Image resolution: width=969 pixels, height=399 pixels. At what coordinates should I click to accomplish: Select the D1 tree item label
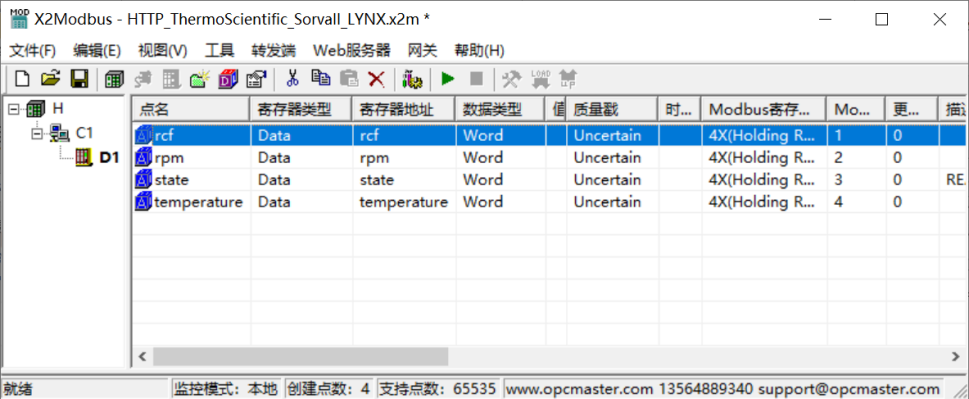point(109,158)
